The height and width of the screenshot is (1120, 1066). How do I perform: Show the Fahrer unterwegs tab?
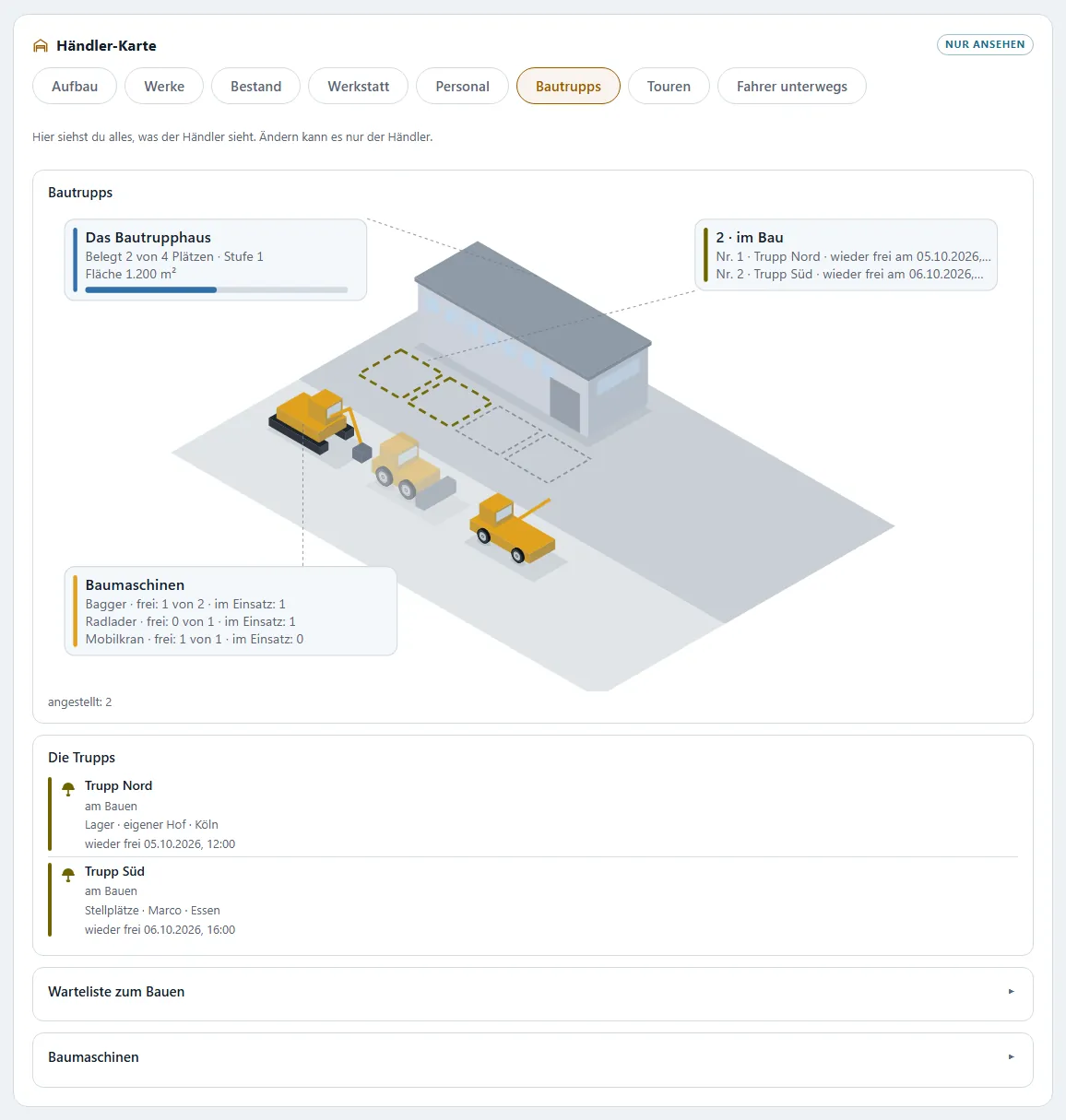point(792,87)
